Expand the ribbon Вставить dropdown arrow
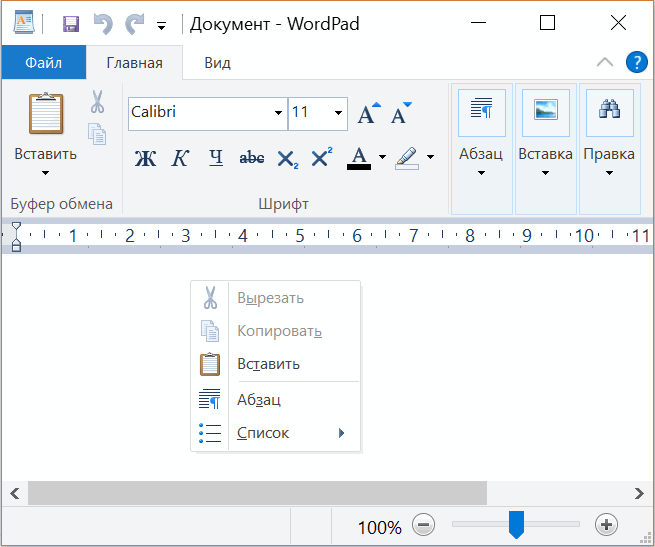 46,173
